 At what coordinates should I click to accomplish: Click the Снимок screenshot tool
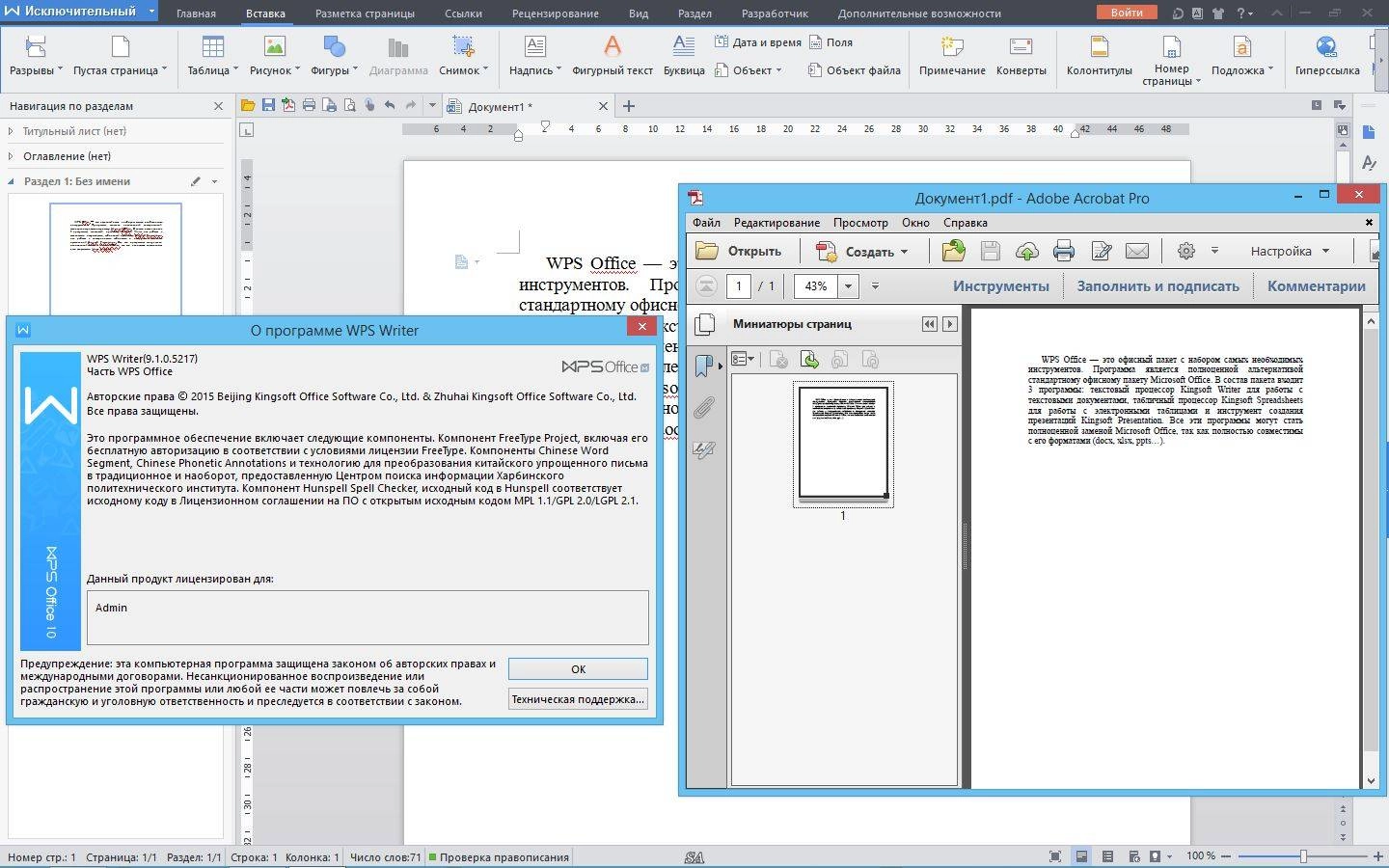tap(463, 56)
